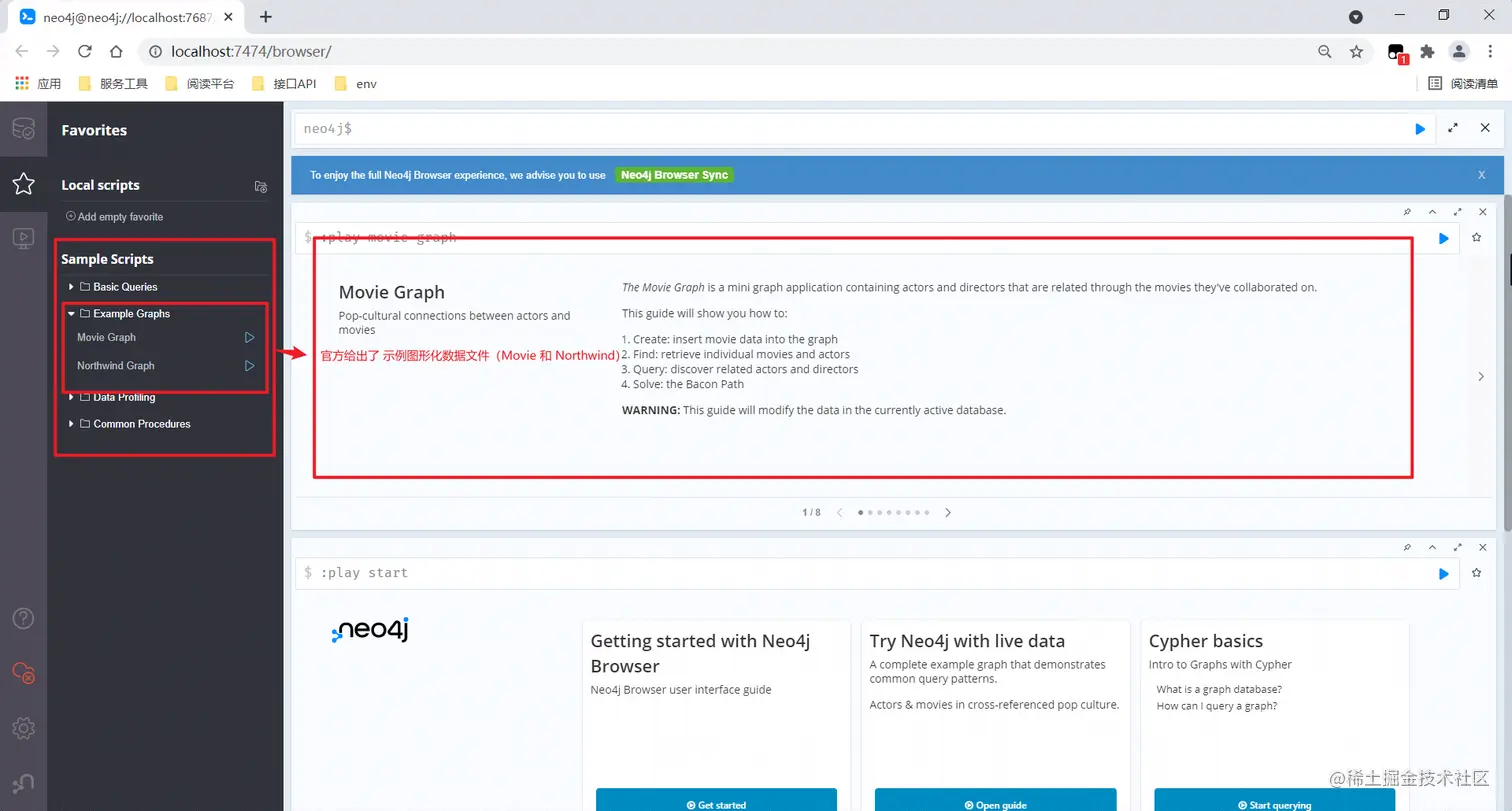Select the Movie Graph sample script
Viewport: 1512px width, 811px height.
(106, 338)
